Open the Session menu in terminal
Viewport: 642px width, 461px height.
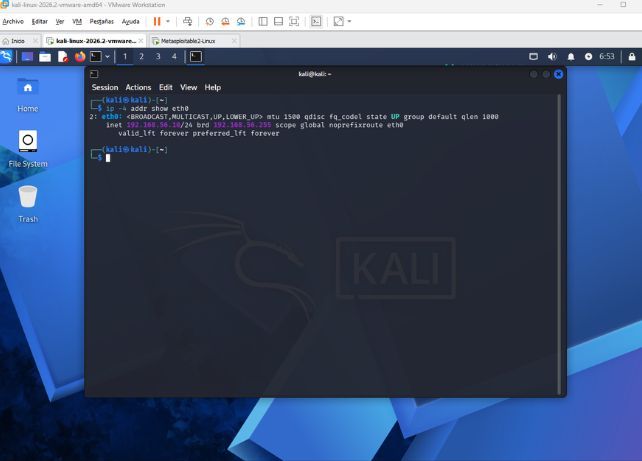click(105, 87)
